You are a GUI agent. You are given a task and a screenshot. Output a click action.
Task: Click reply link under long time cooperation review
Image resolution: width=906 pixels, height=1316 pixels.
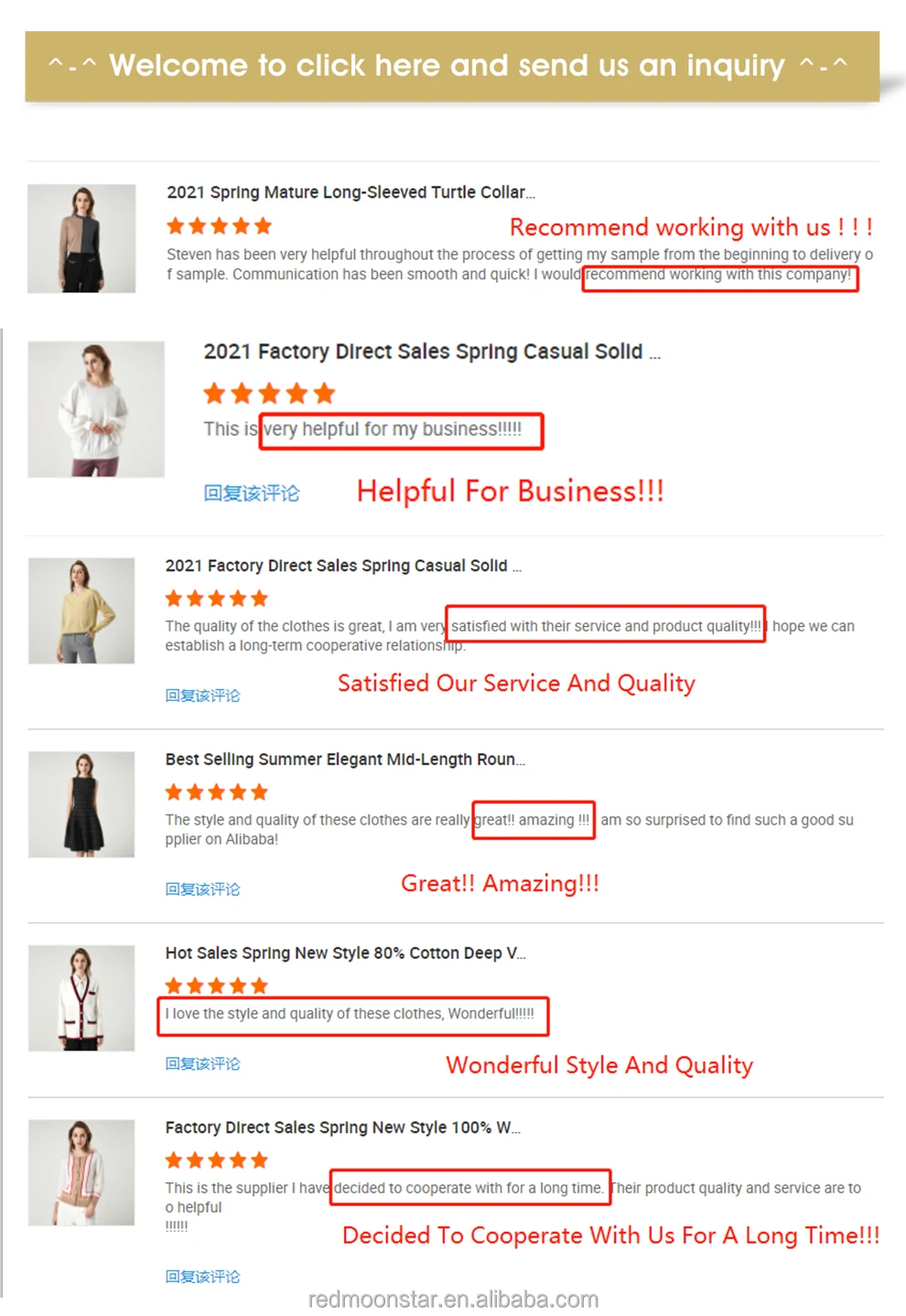click(x=202, y=1277)
